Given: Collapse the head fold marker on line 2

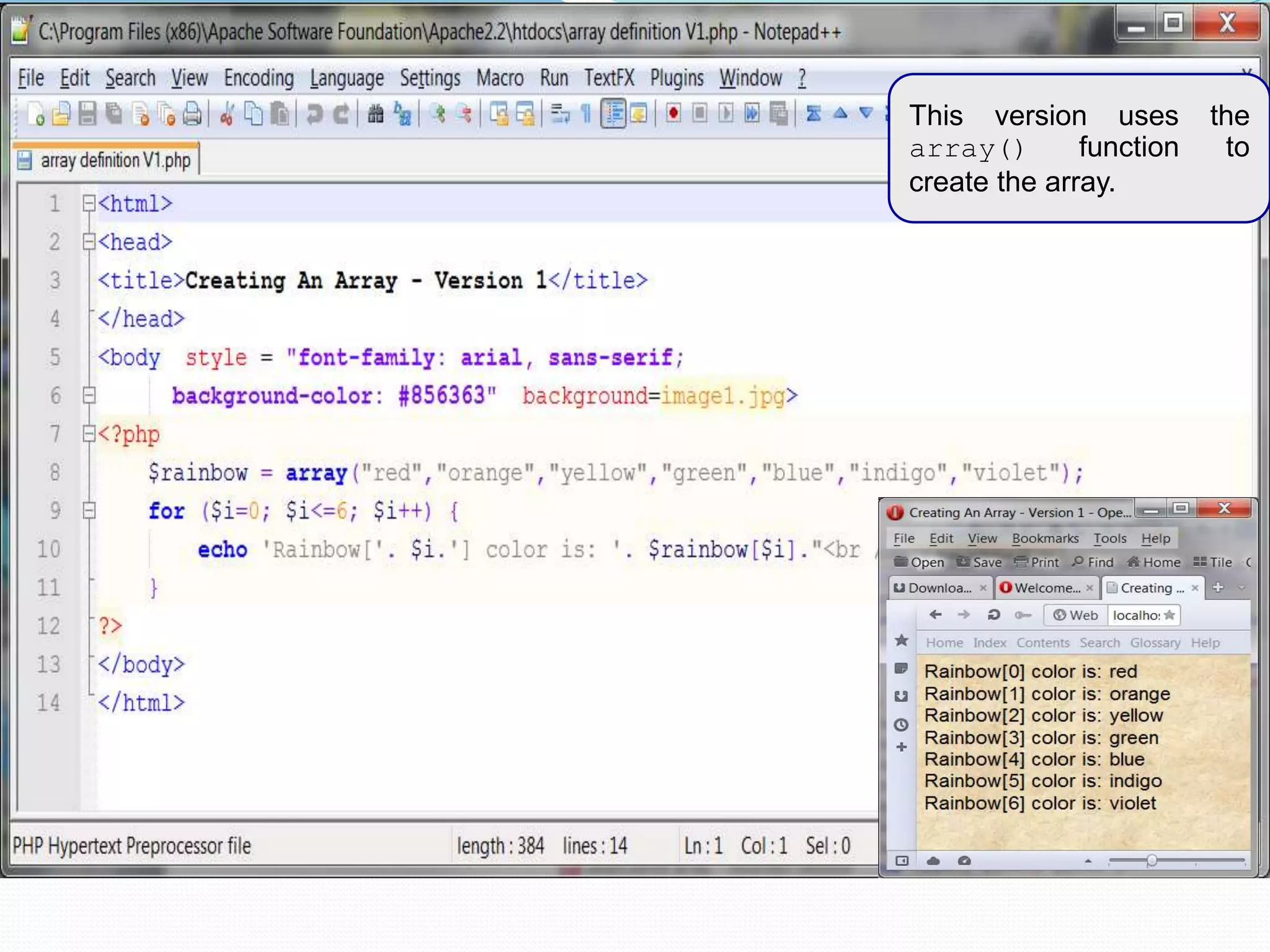Looking at the screenshot, I should pos(89,242).
